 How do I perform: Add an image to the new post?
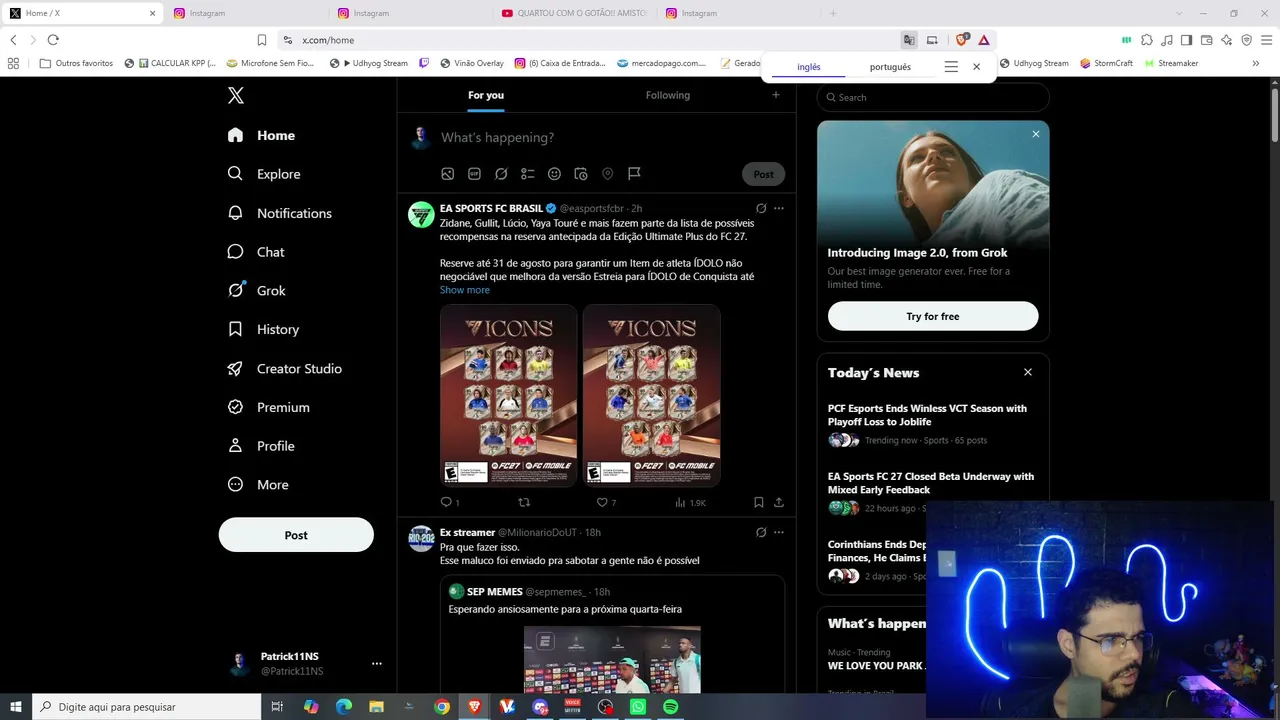point(448,174)
